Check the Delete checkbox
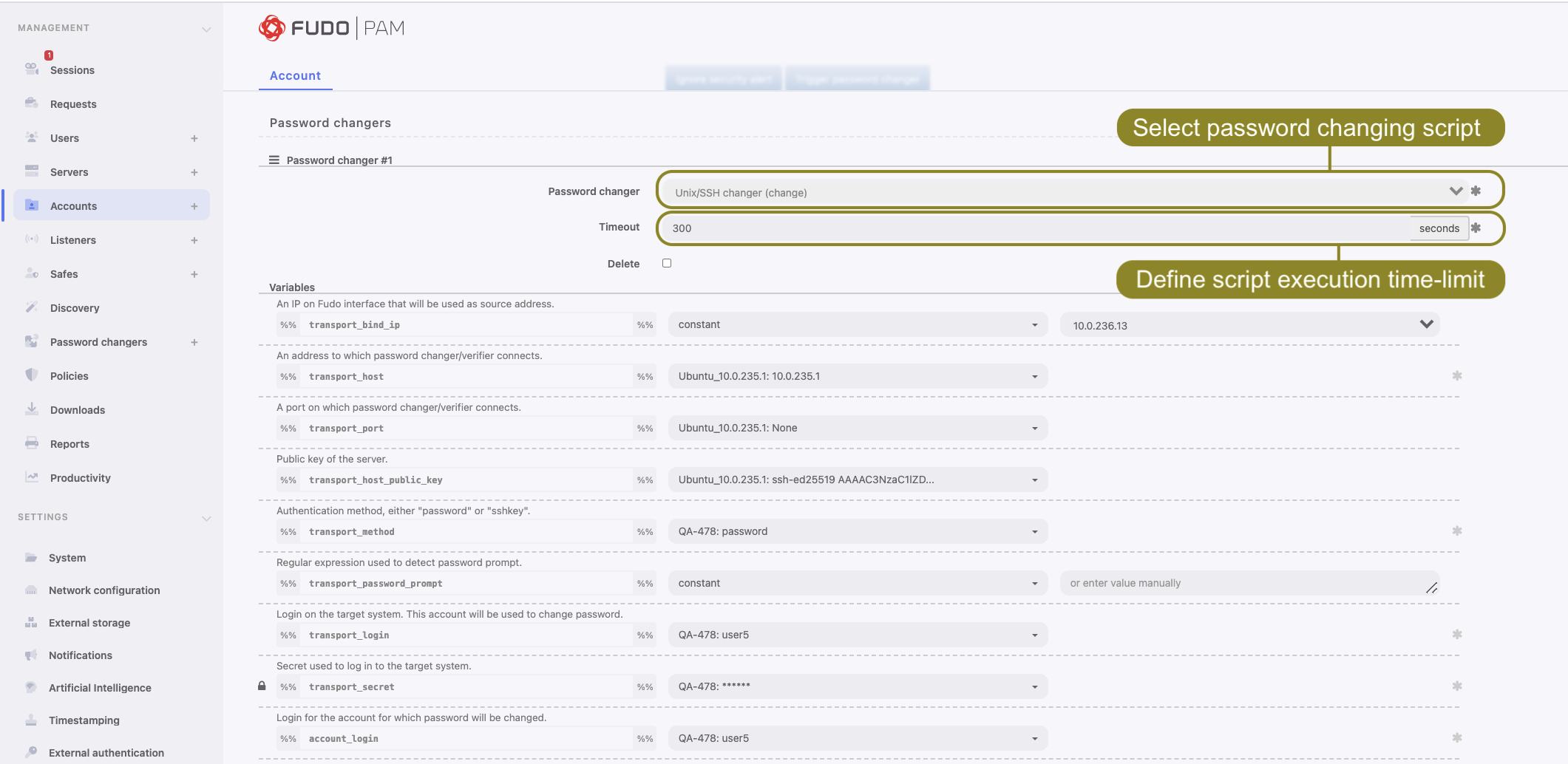 point(666,263)
